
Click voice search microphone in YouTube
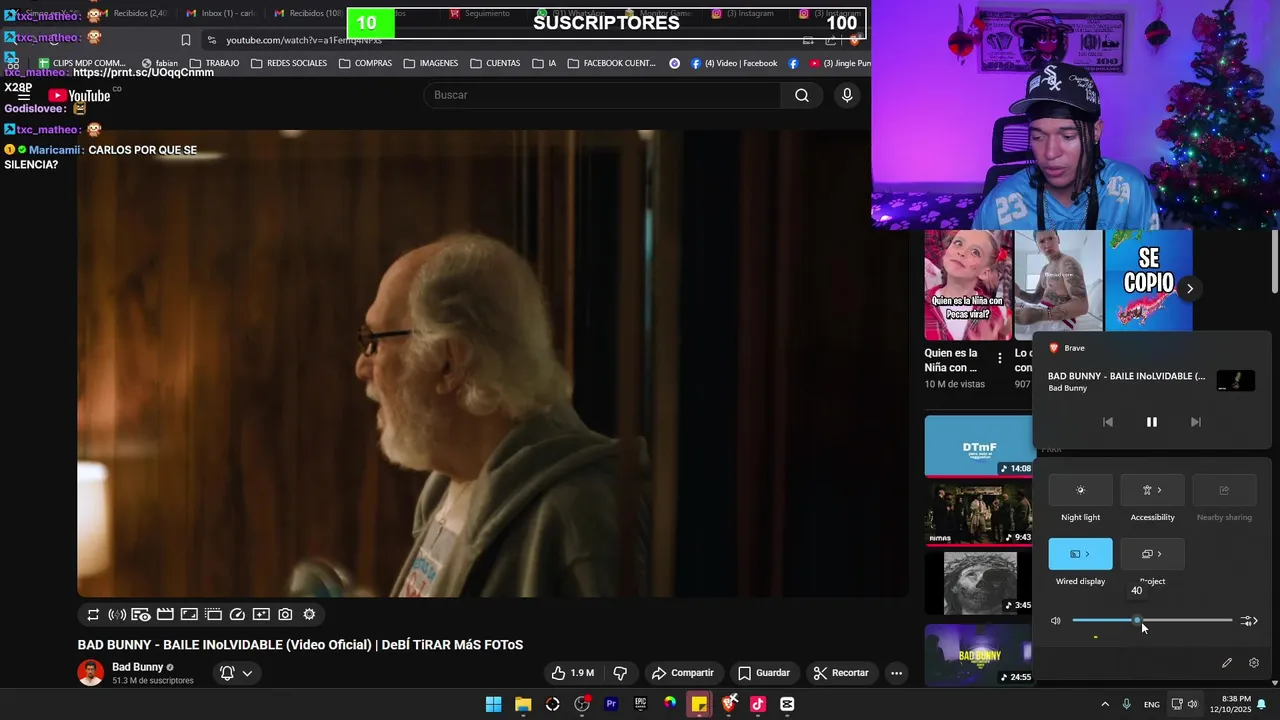(x=847, y=95)
